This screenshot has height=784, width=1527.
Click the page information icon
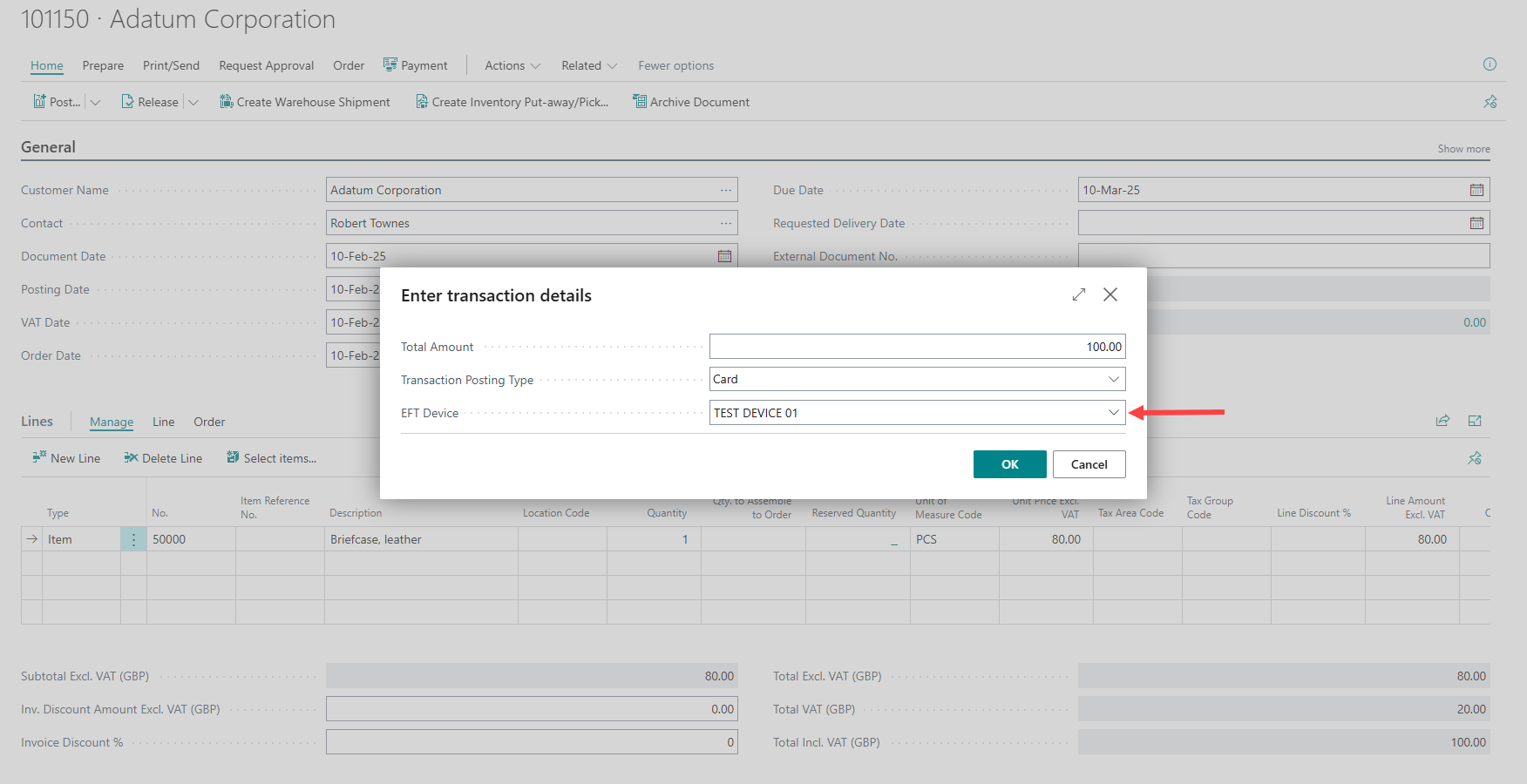[x=1490, y=64]
